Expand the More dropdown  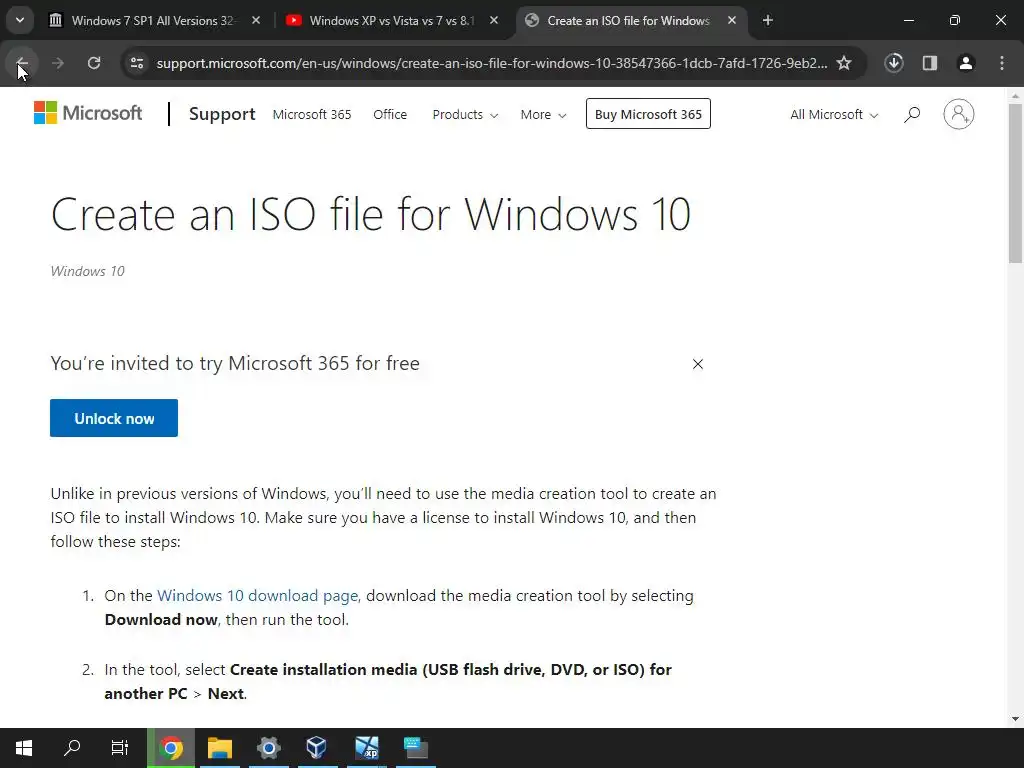point(543,115)
